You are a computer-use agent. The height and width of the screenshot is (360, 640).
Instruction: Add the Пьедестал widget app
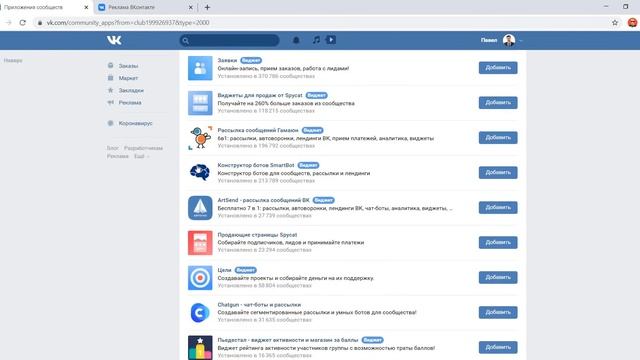498,347
